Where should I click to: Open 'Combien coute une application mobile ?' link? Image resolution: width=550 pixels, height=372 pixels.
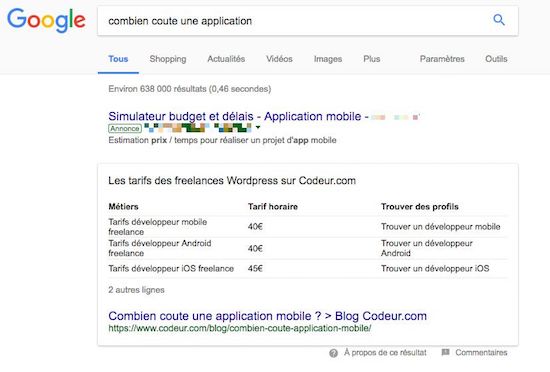pos(267,316)
